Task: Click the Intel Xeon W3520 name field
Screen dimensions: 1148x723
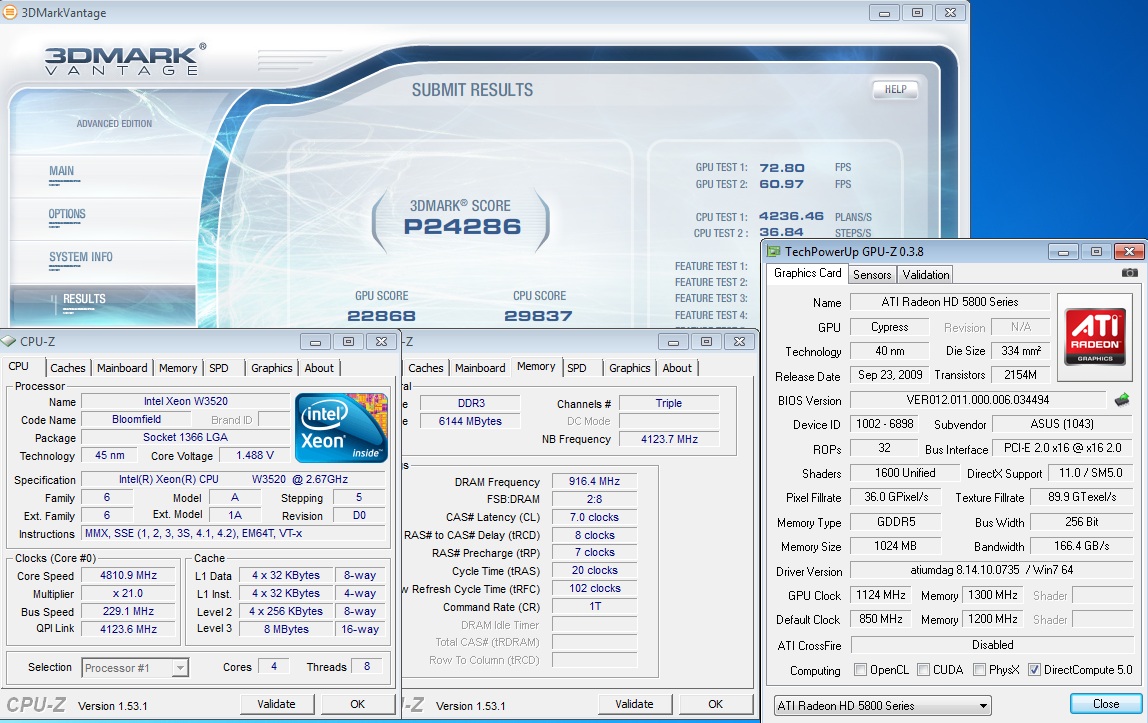Action: point(185,402)
